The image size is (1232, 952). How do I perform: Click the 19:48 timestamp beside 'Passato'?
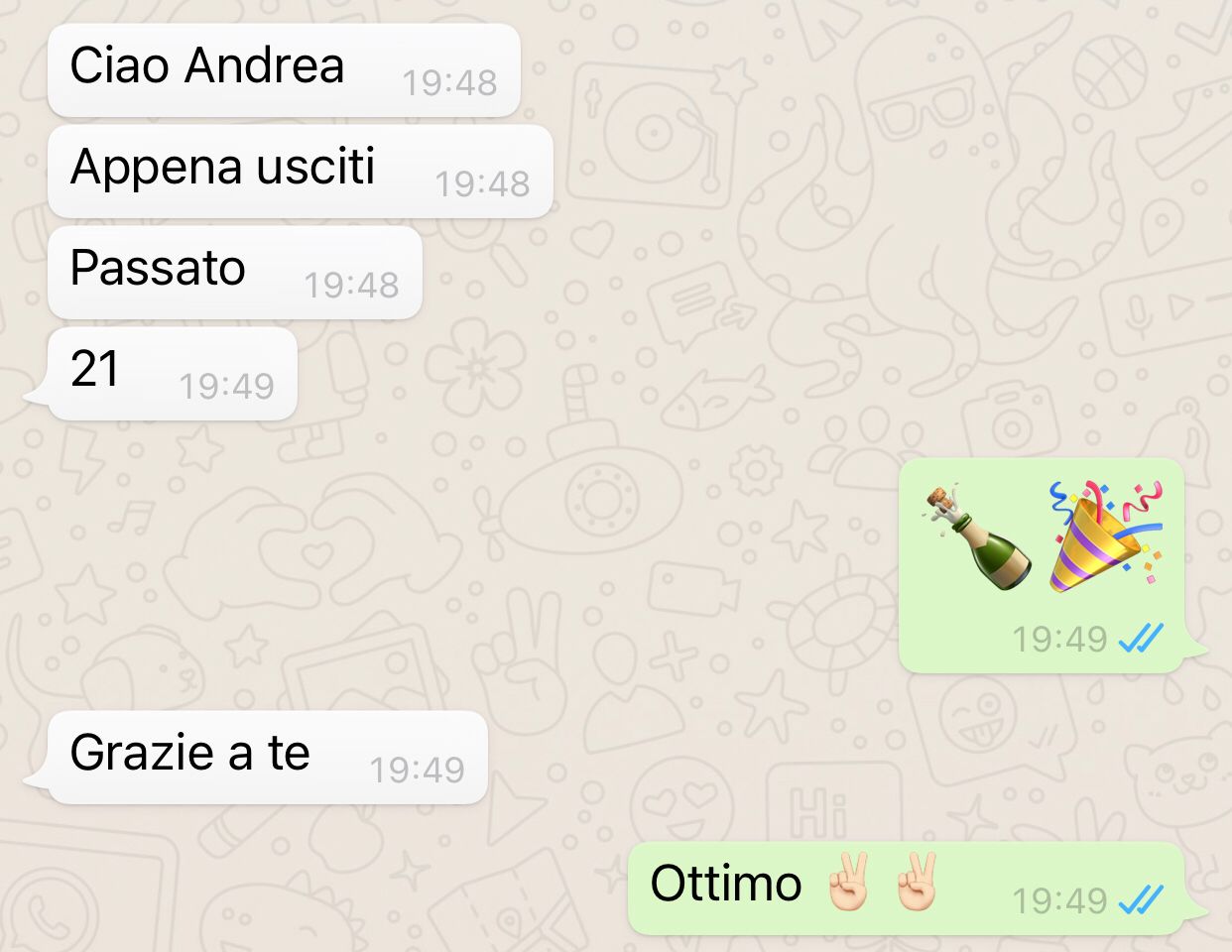pyautogui.click(x=351, y=285)
